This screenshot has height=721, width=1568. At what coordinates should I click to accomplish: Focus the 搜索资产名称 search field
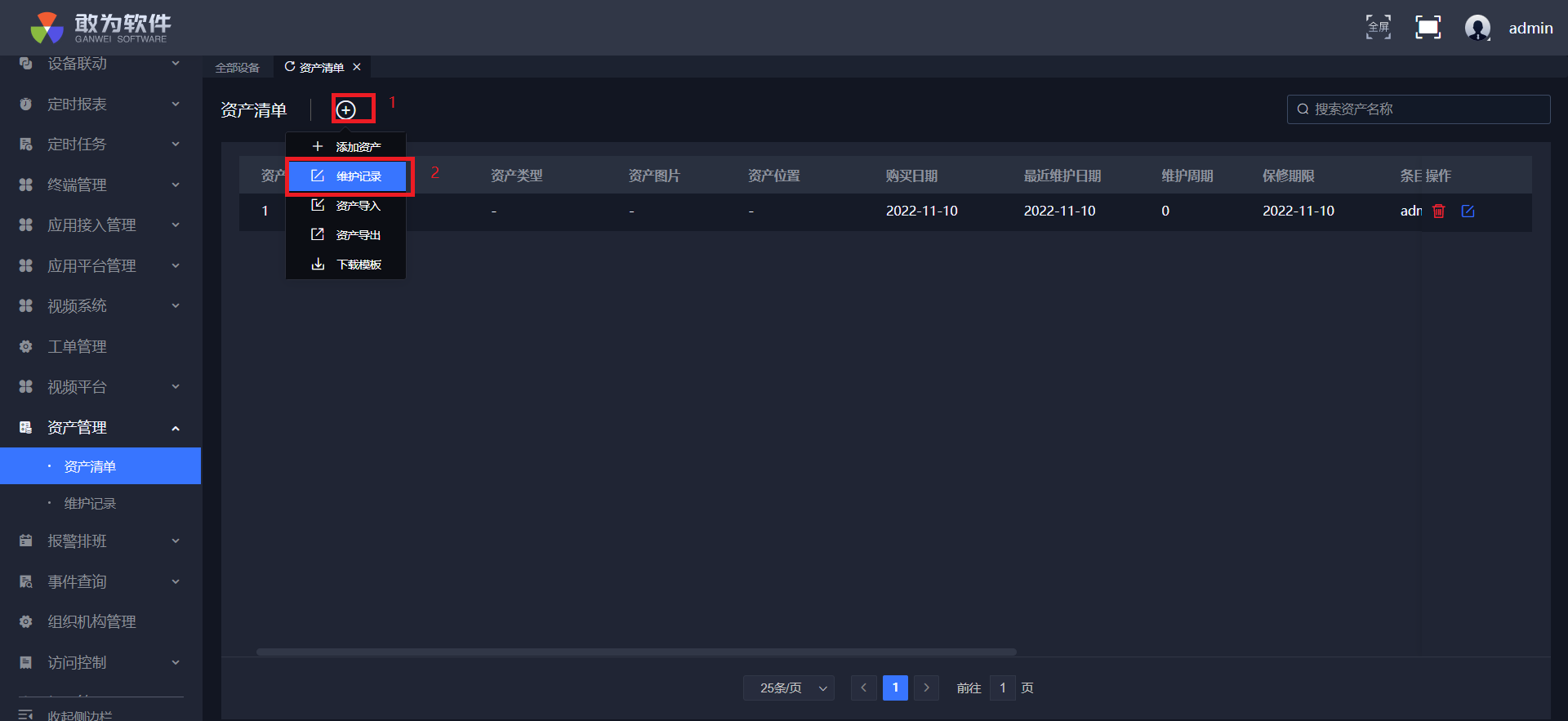1419,109
